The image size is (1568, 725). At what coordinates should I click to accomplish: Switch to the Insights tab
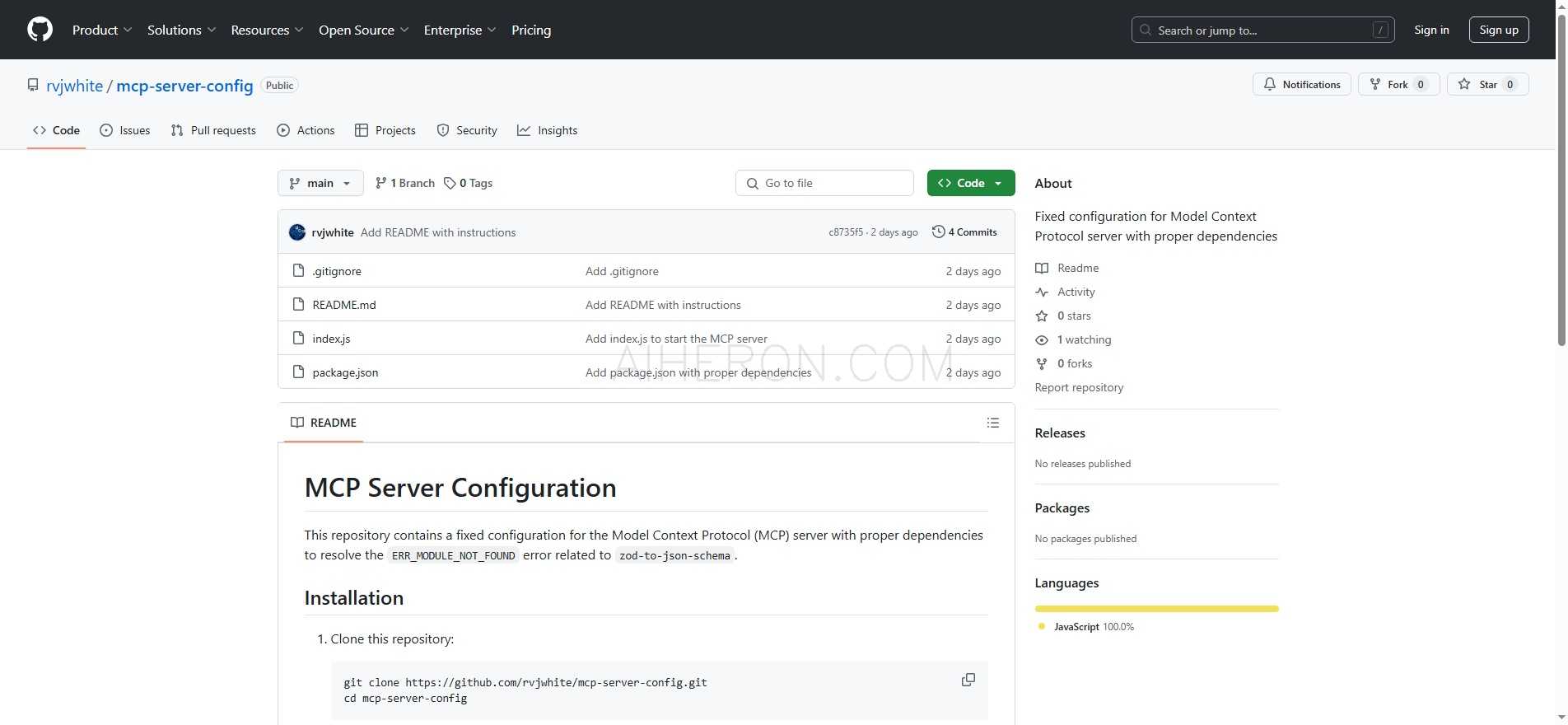pos(547,130)
